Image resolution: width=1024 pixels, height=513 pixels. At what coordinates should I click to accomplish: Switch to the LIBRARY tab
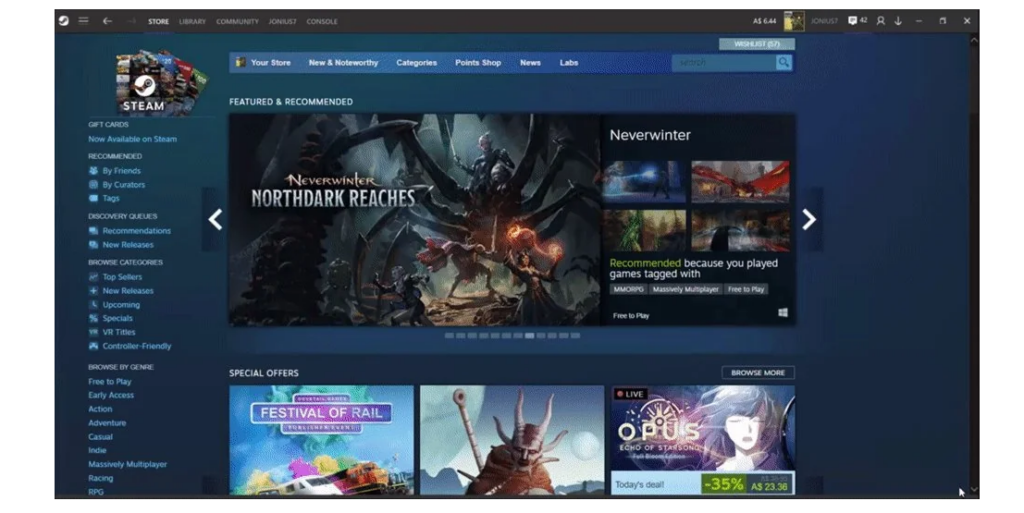click(x=192, y=22)
